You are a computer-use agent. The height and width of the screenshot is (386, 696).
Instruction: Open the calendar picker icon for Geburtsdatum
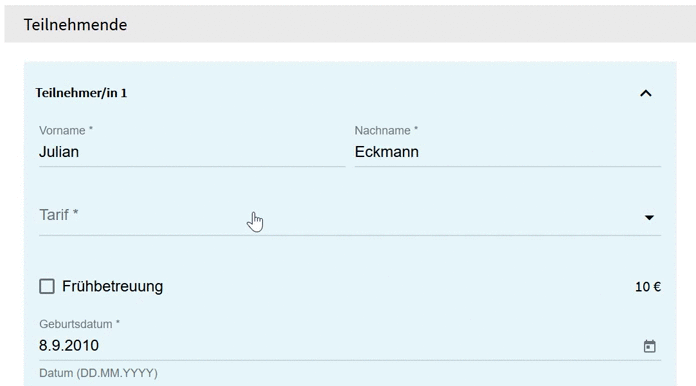pos(649,346)
